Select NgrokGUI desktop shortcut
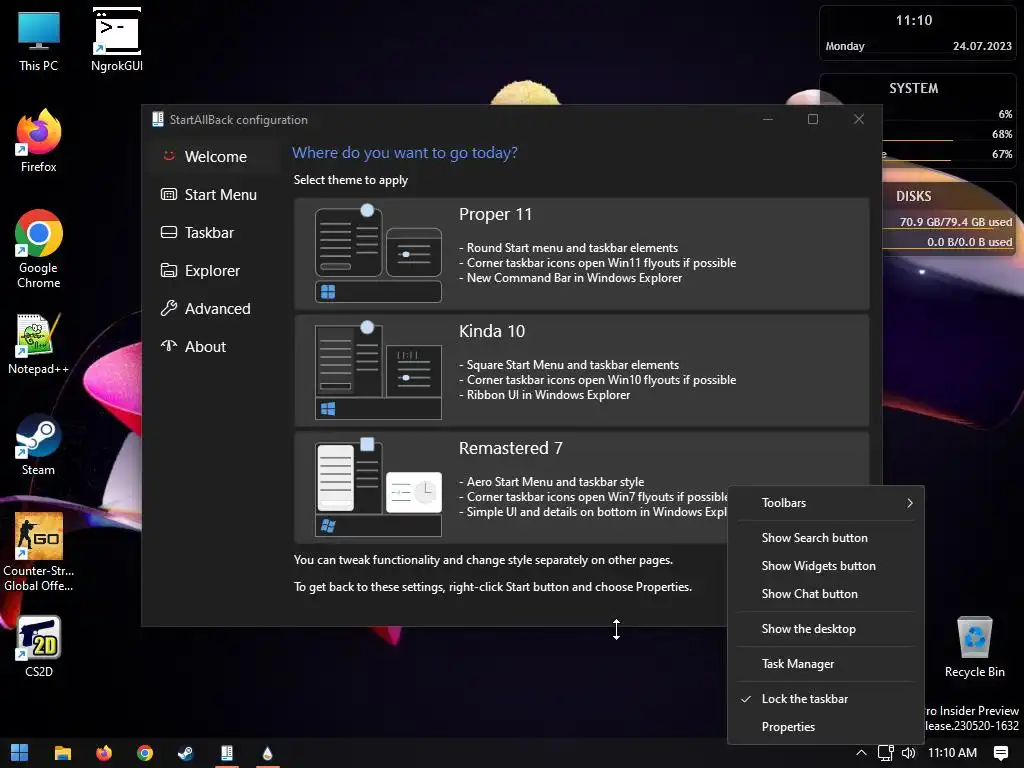Viewport: 1024px width, 768px height. tap(117, 39)
